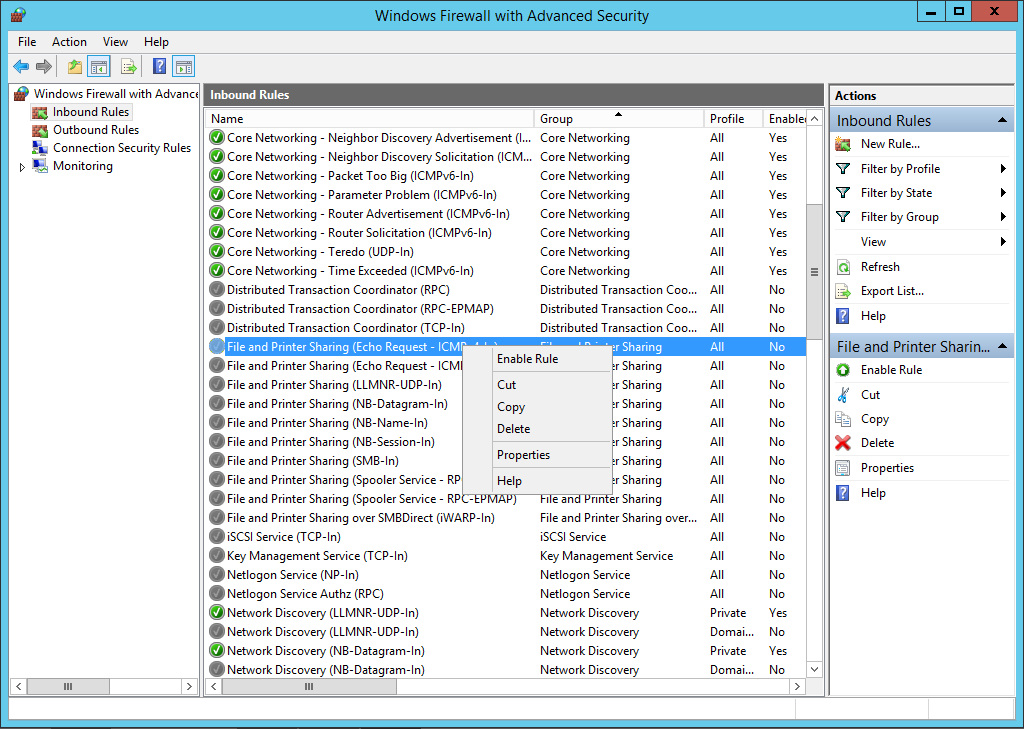Click the Export List toolbar icon
The width and height of the screenshot is (1024, 729).
129,66
